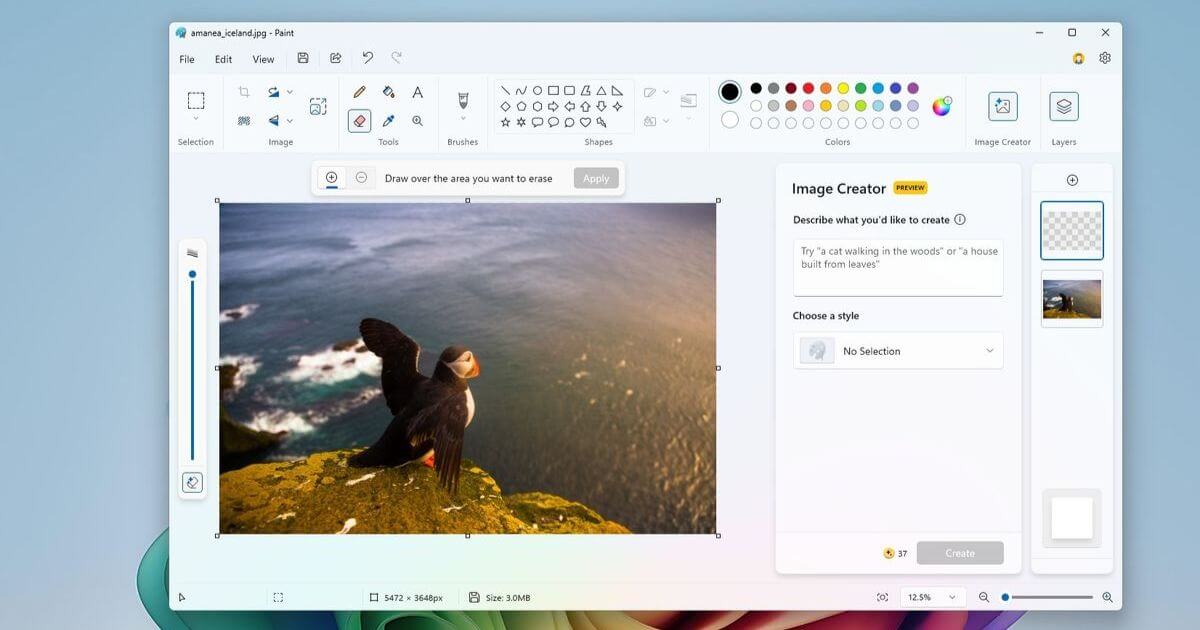Screen dimensions: 1200x630
Task: Open Settings gear icon
Action: click(x=1105, y=58)
